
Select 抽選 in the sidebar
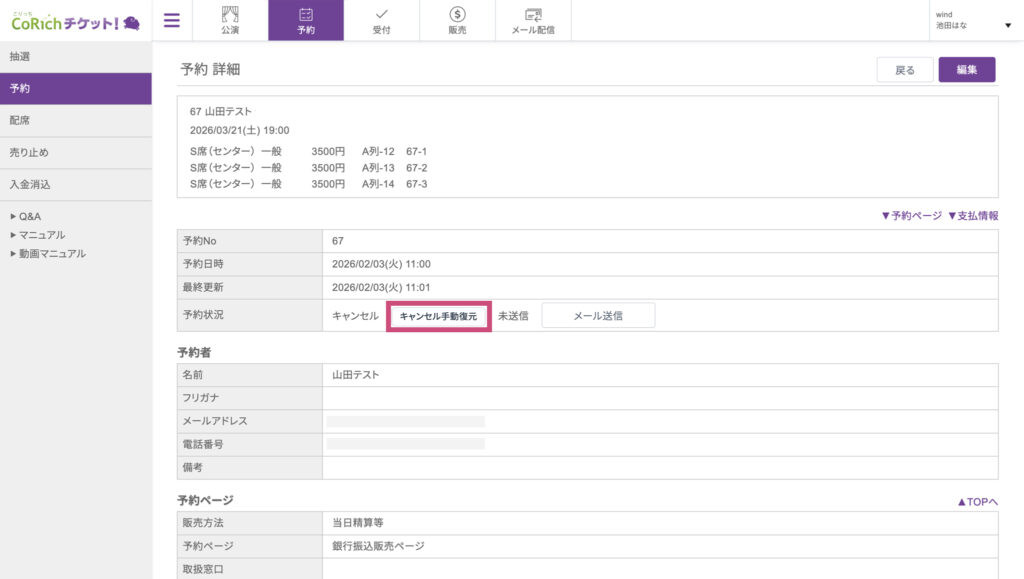click(75, 57)
